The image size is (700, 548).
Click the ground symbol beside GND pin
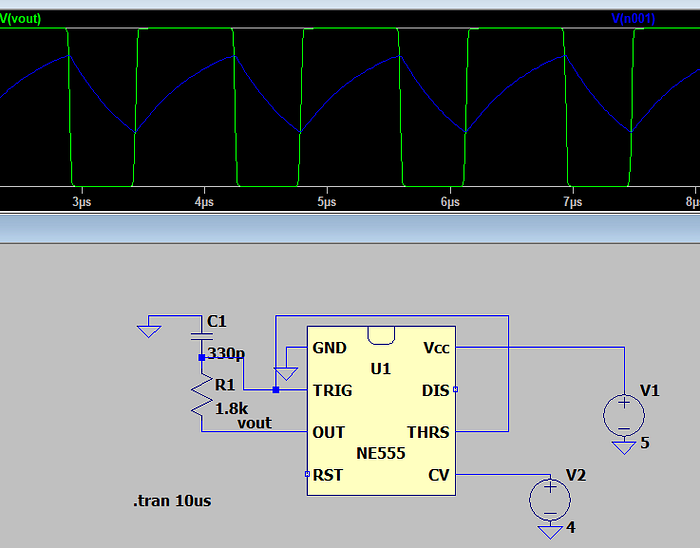[x=287, y=374]
